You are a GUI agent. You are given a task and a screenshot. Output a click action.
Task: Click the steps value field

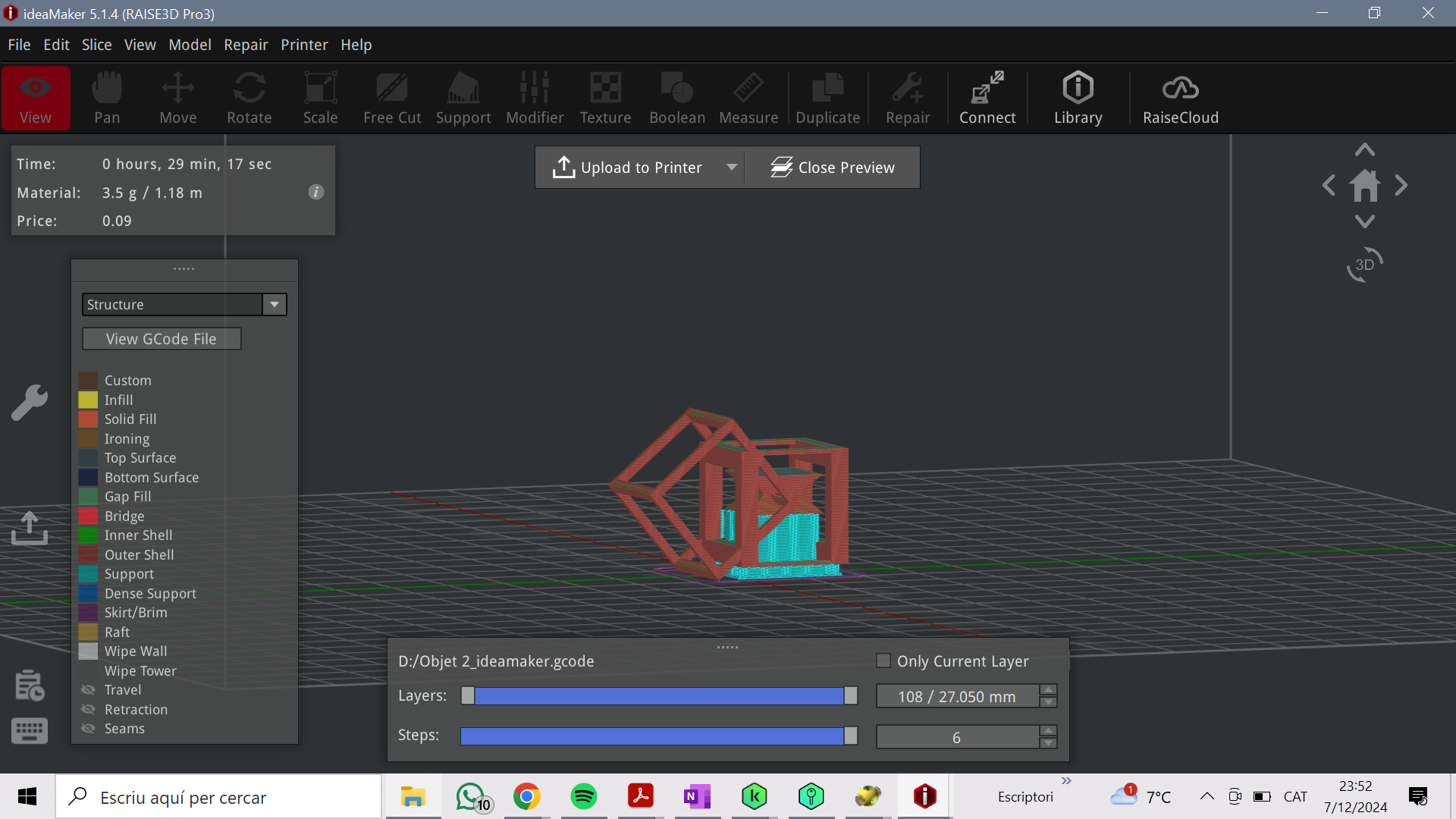pos(957,737)
